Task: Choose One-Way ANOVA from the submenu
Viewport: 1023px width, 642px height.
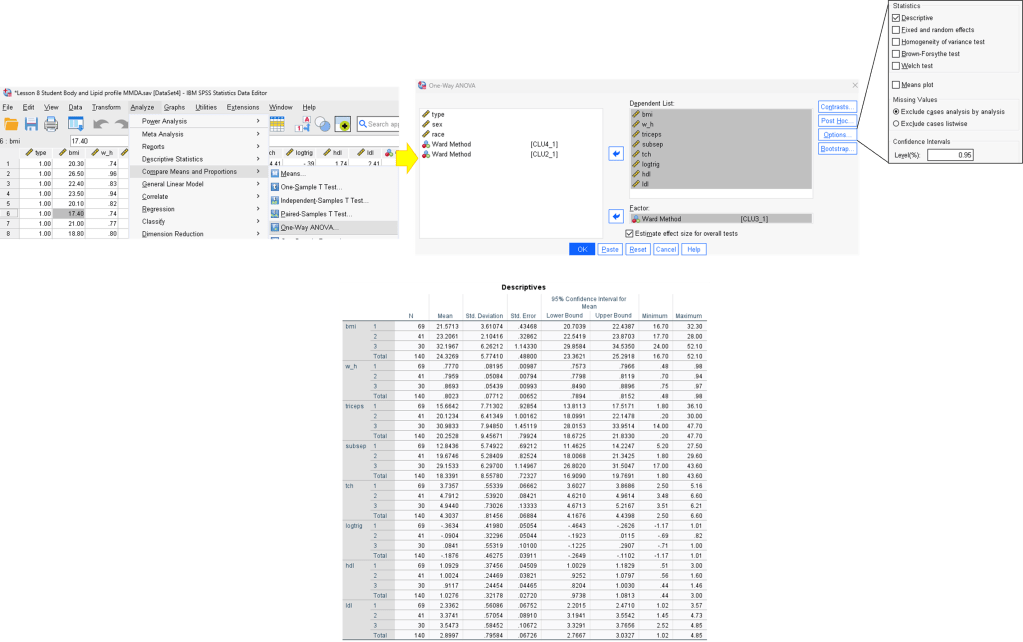Action: [x=309, y=227]
